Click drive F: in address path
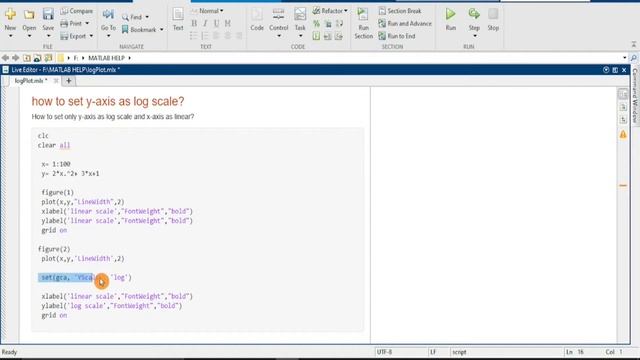The width and height of the screenshot is (640, 360). tap(76, 58)
